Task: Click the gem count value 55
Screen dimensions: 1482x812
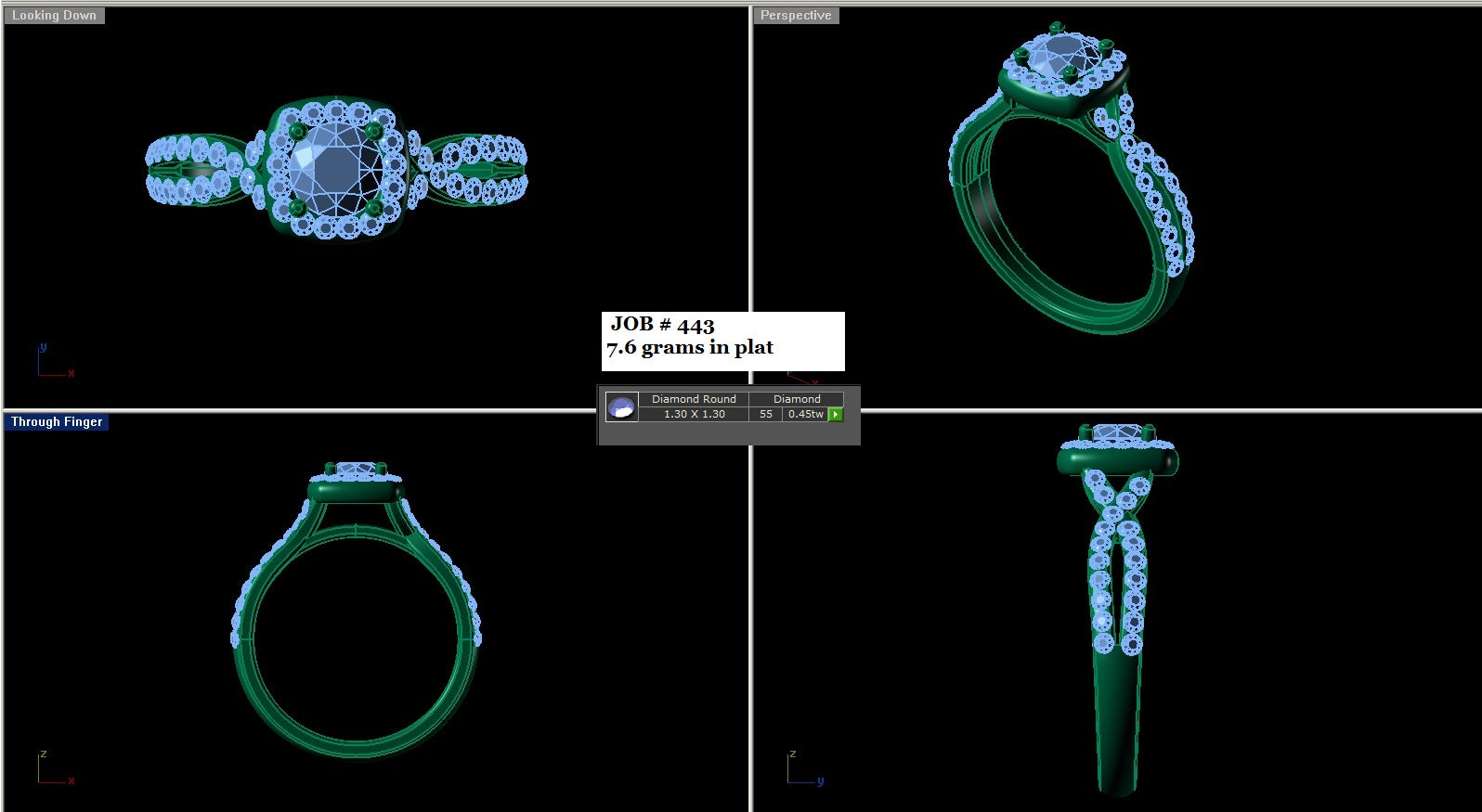Action: (766, 414)
